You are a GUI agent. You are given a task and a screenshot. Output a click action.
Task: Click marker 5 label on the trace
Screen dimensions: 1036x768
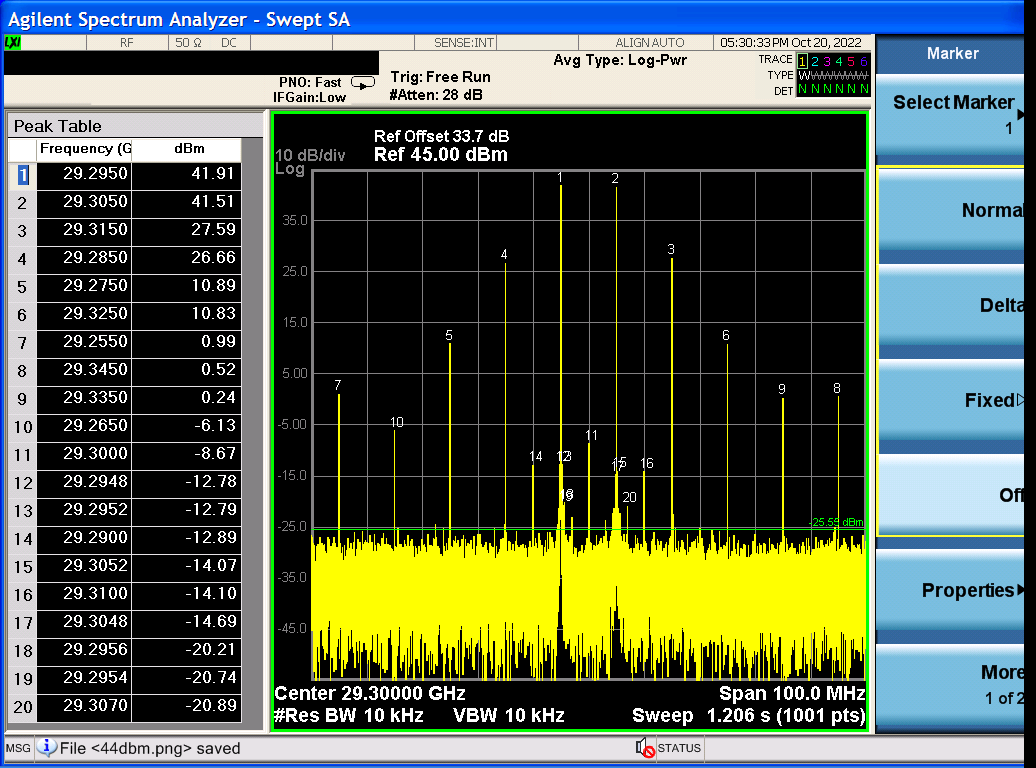449,336
